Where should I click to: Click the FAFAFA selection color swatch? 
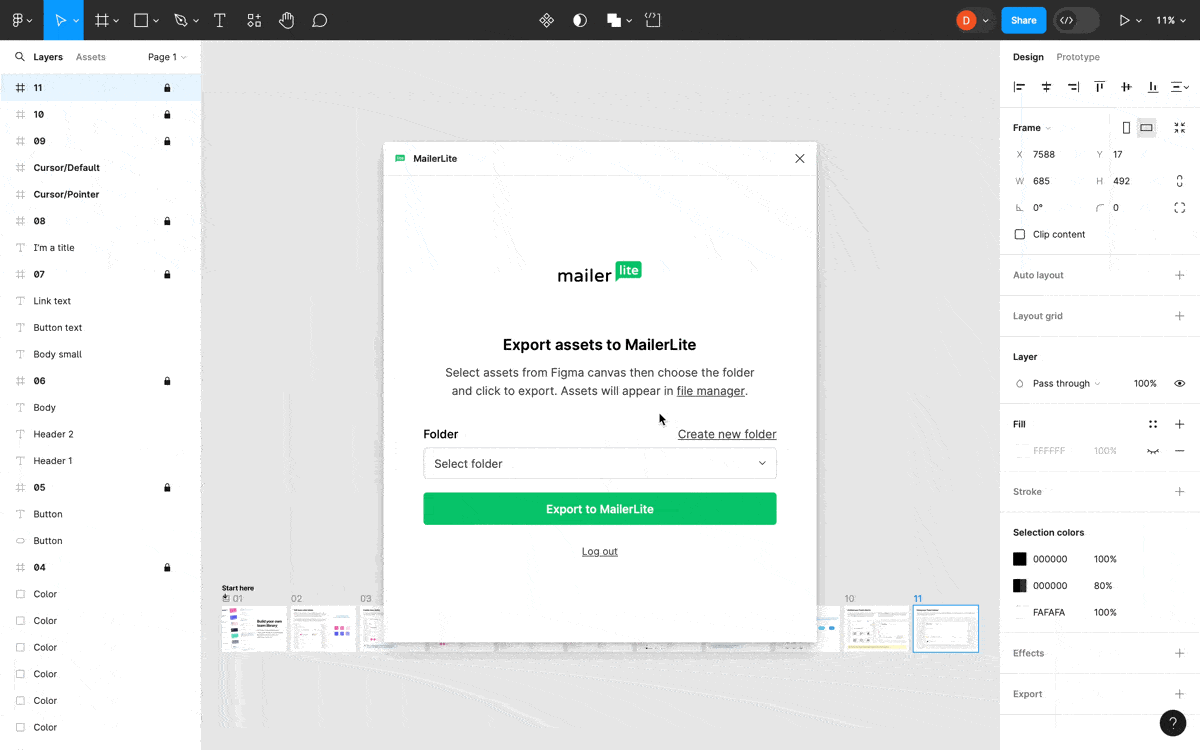[x=1020, y=612]
